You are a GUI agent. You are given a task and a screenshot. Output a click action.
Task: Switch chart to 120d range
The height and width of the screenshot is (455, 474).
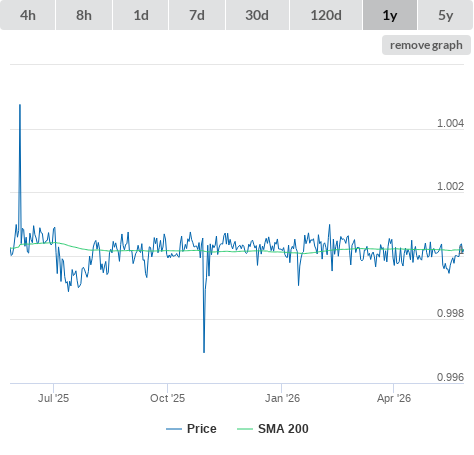click(326, 15)
